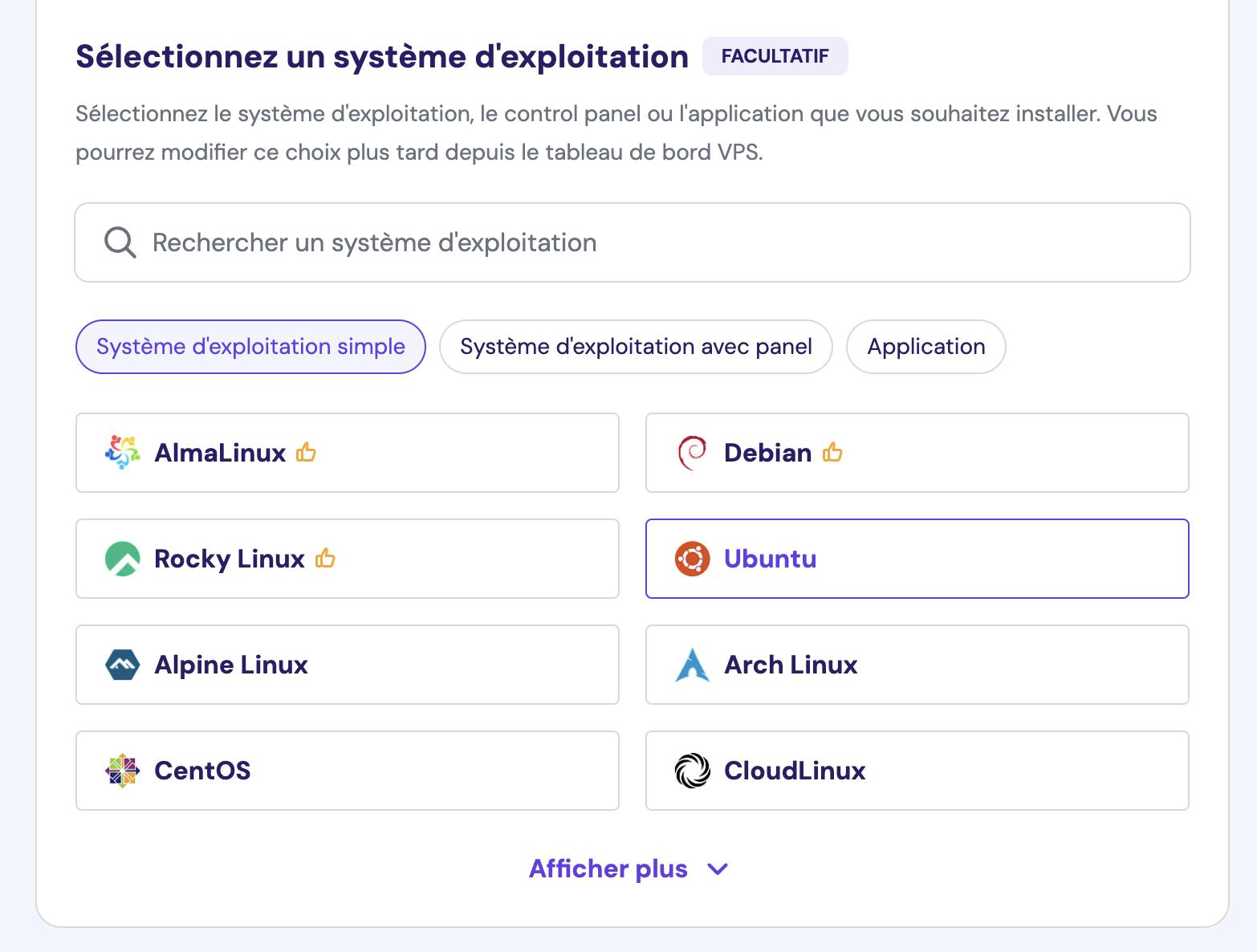The height and width of the screenshot is (952, 1257).
Task: Open the Application tab
Action: (926, 347)
